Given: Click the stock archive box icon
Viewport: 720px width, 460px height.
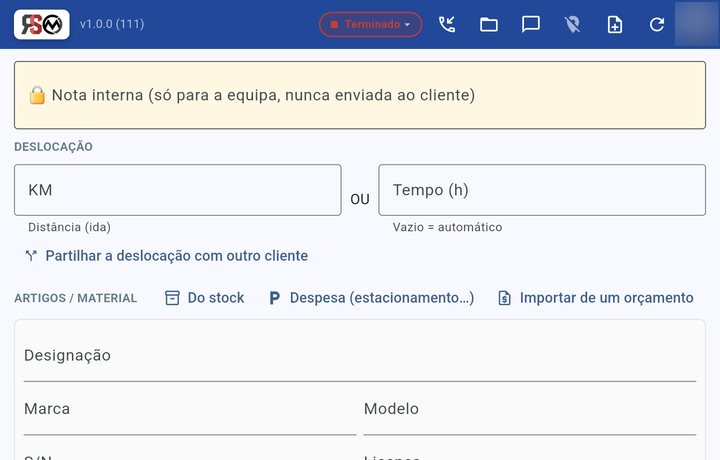Looking at the screenshot, I should (172, 298).
